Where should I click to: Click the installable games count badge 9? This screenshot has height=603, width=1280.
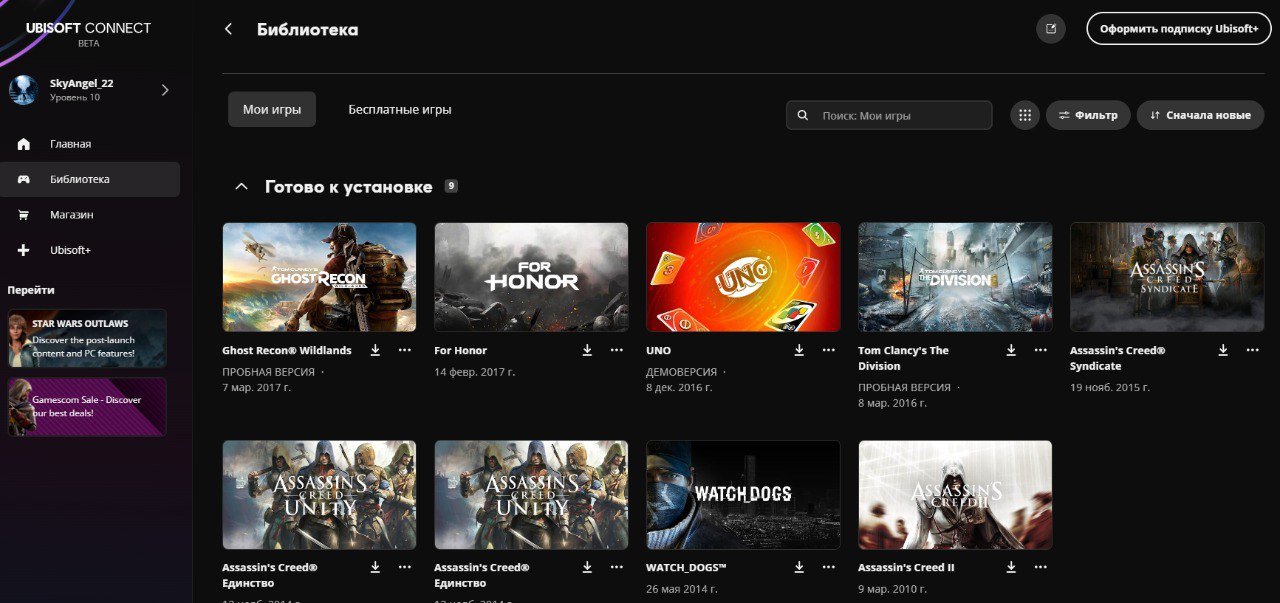click(x=451, y=186)
